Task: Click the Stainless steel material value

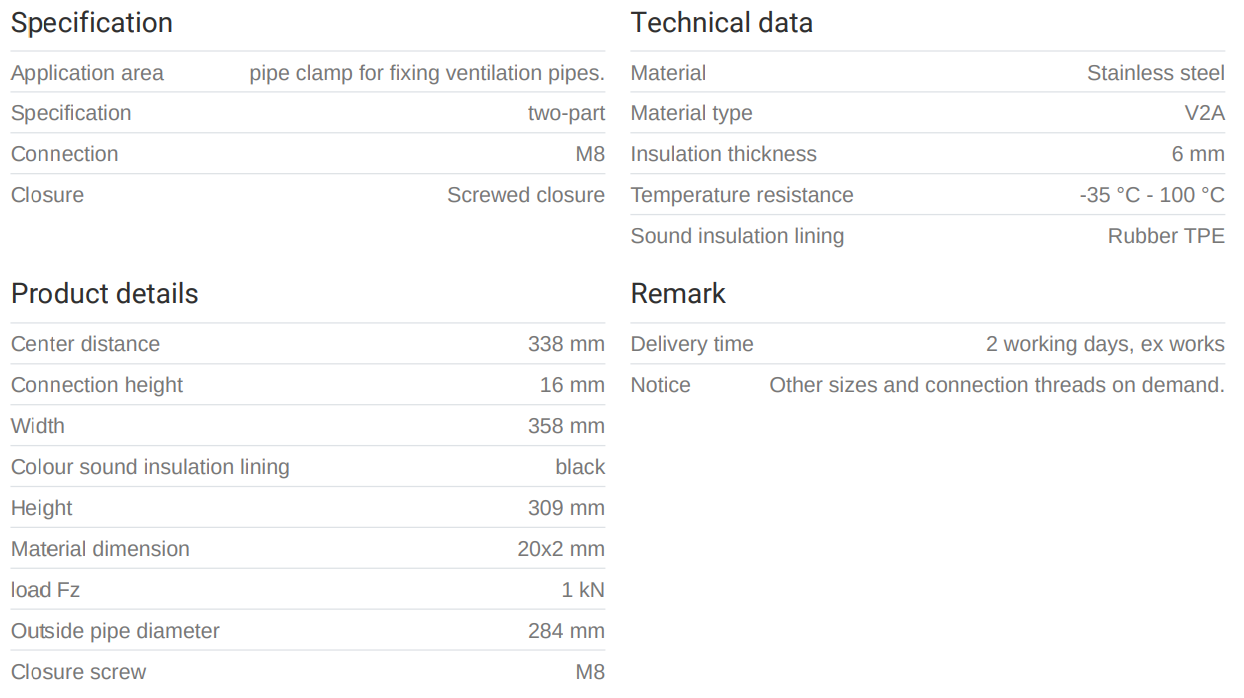Action: pos(1155,73)
